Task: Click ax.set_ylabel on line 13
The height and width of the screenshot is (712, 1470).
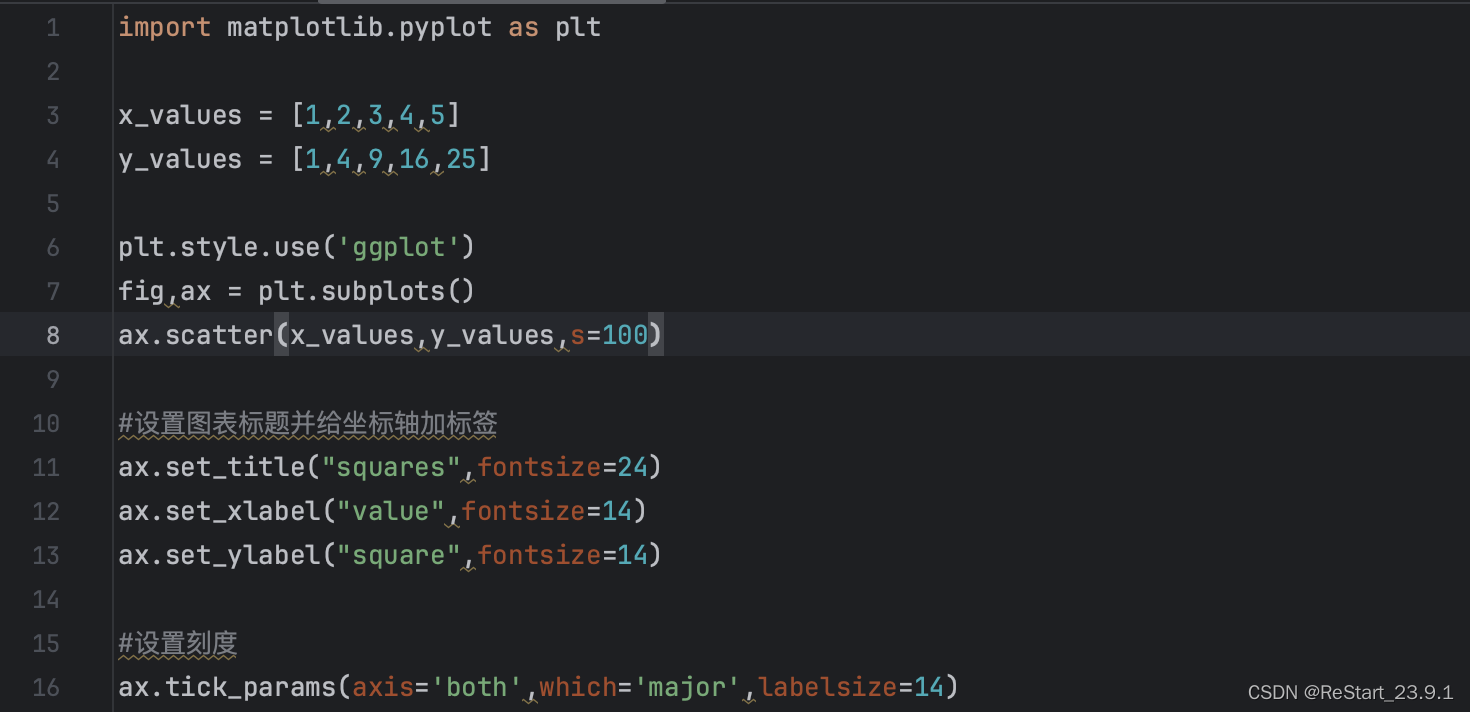Action: point(218,555)
